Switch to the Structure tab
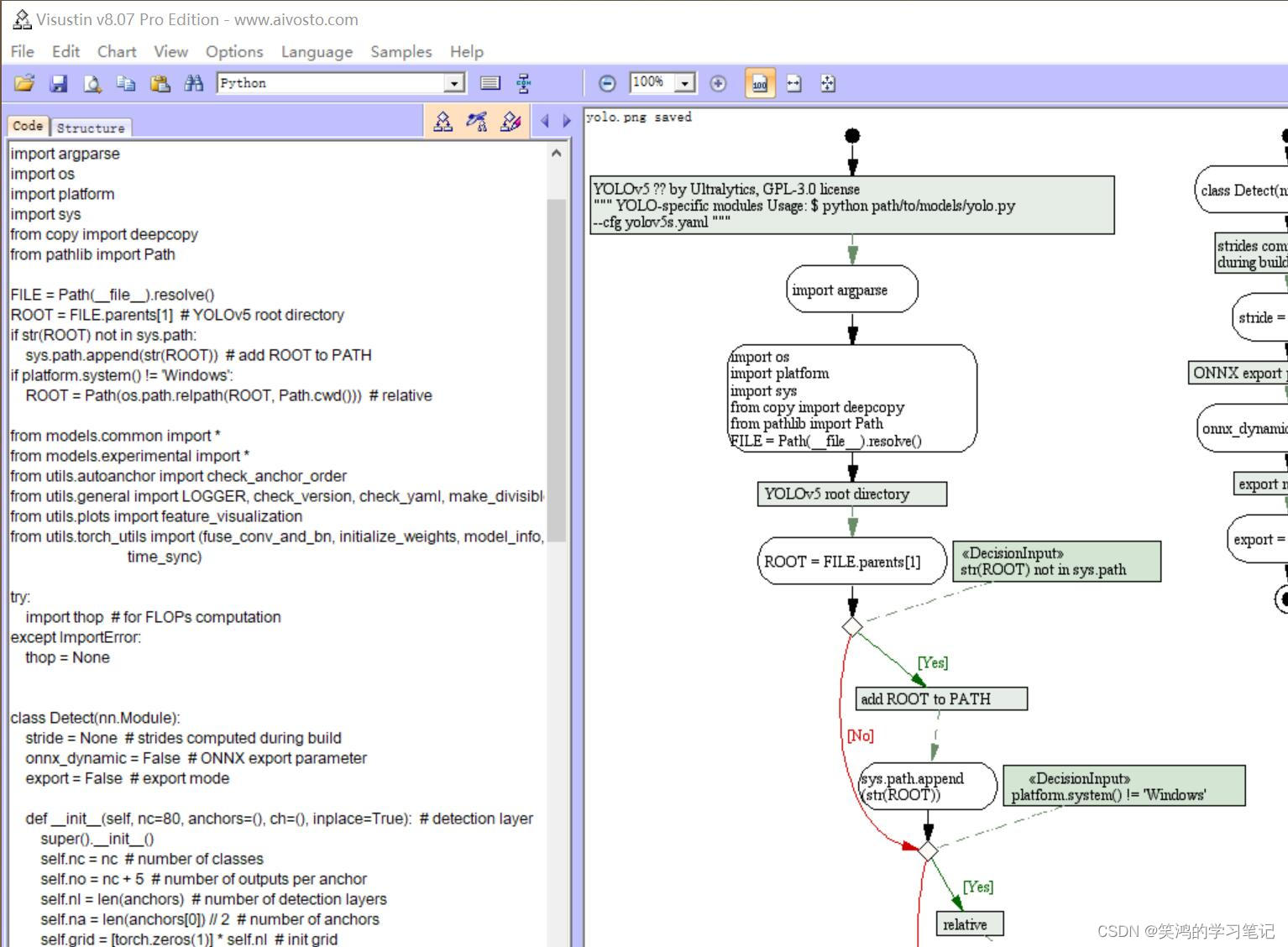Screen dimensions: 1288x947 point(91,127)
